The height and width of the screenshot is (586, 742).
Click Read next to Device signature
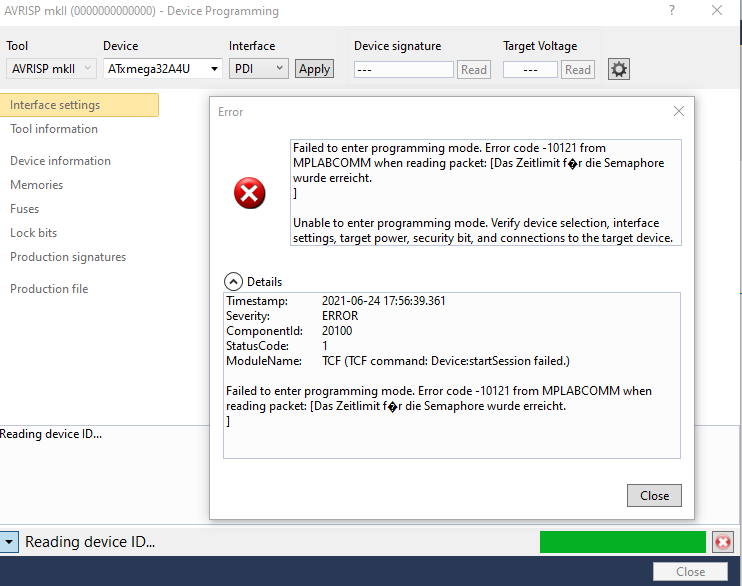click(474, 70)
